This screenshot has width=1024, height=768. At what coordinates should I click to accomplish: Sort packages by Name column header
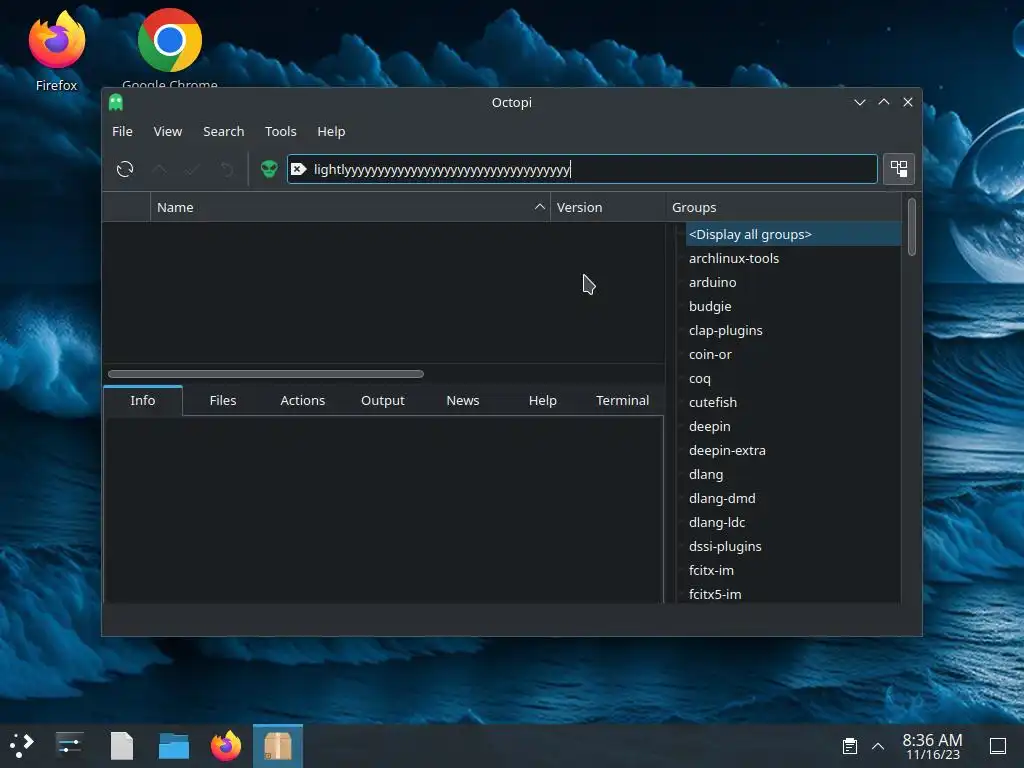tap(350, 207)
